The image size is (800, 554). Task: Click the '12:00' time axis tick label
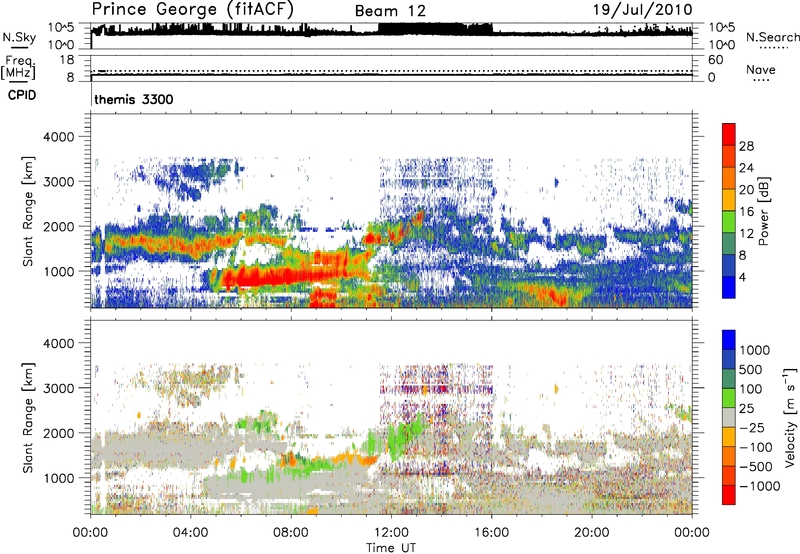coord(391,533)
